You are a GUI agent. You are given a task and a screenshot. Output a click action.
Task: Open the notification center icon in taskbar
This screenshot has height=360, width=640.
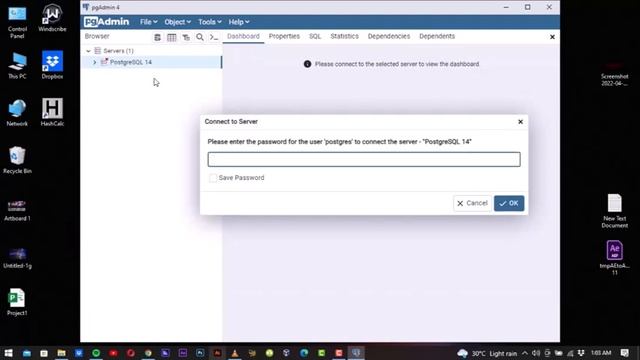pyautogui.click(x=624, y=353)
